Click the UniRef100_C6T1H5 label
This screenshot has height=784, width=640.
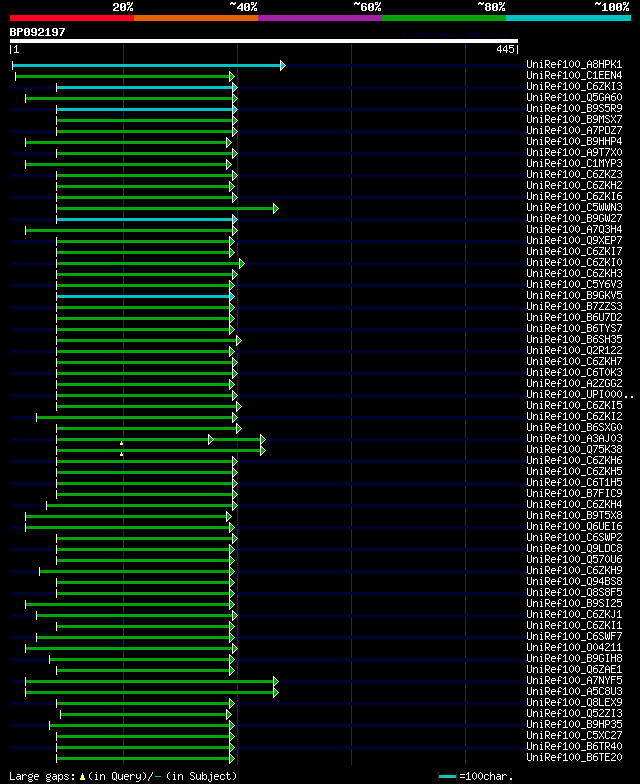tap(574, 482)
